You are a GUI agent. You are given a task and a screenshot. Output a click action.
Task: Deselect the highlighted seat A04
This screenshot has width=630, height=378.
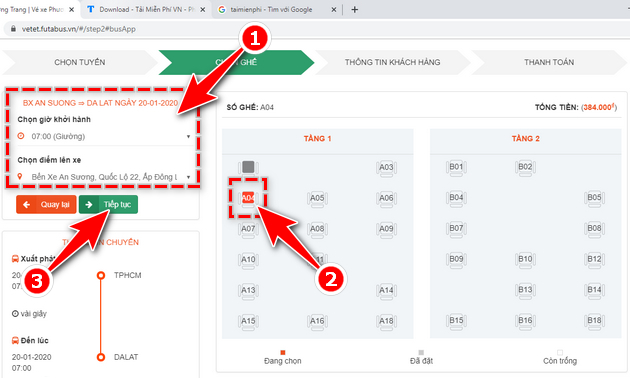(x=248, y=198)
